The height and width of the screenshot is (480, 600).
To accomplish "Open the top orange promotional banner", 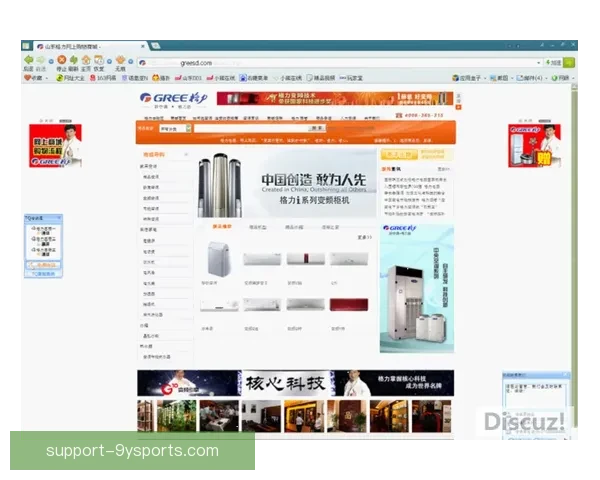I will click(x=335, y=98).
